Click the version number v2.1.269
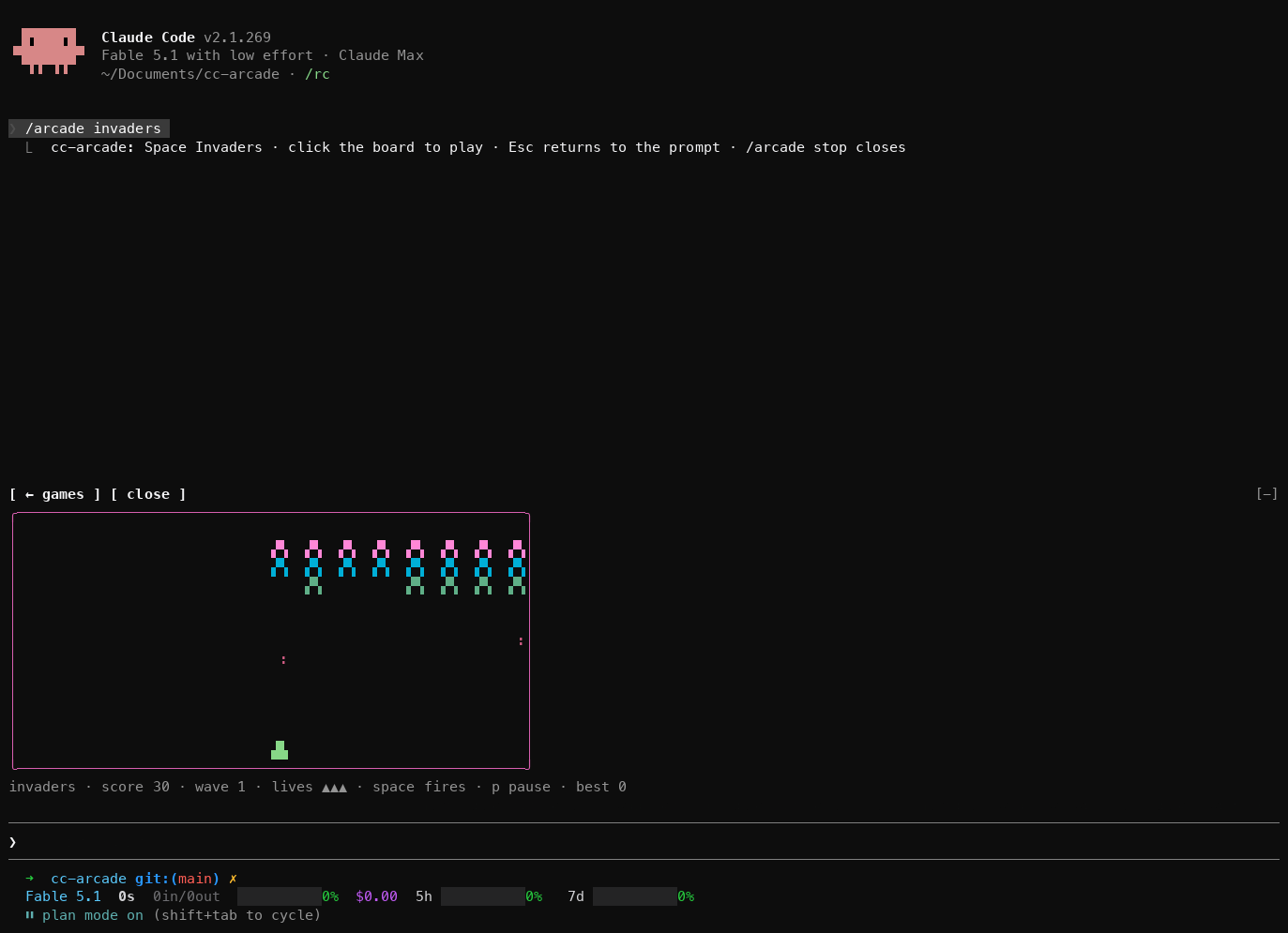 click(237, 38)
